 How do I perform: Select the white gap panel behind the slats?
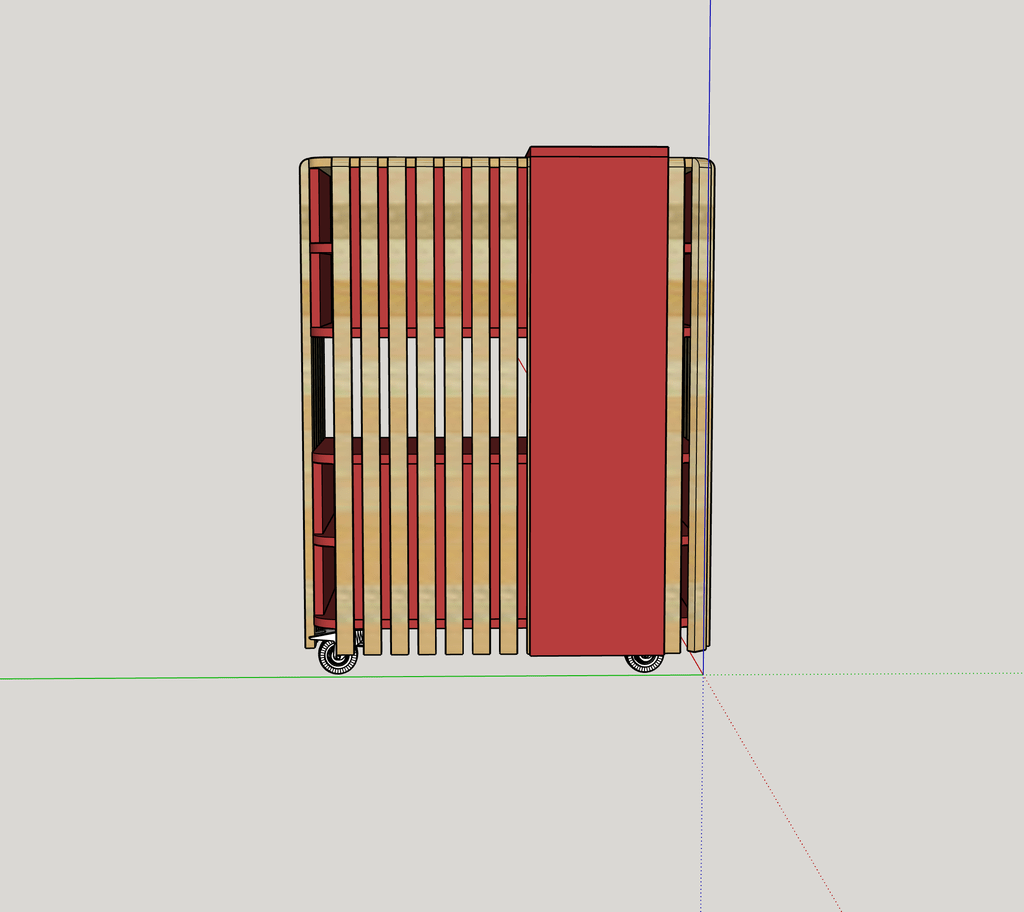pos(424,387)
